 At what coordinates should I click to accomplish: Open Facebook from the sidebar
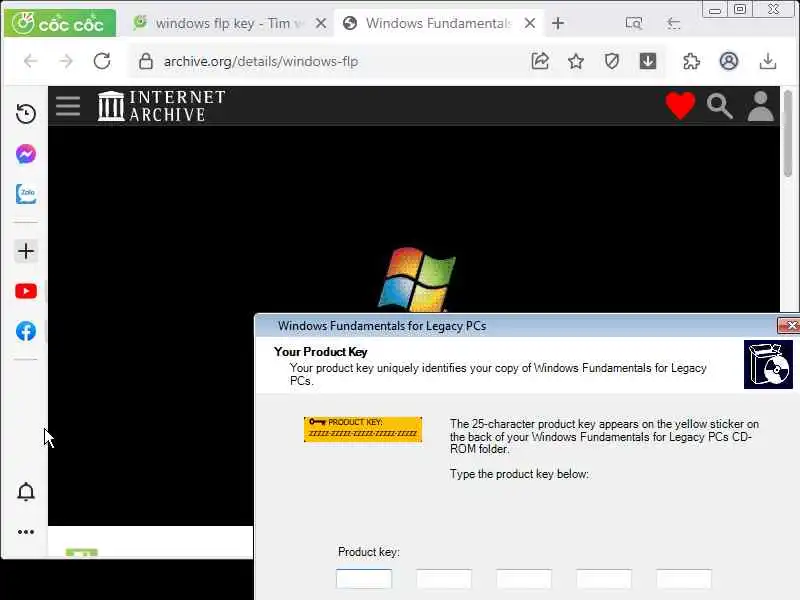(x=26, y=331)
